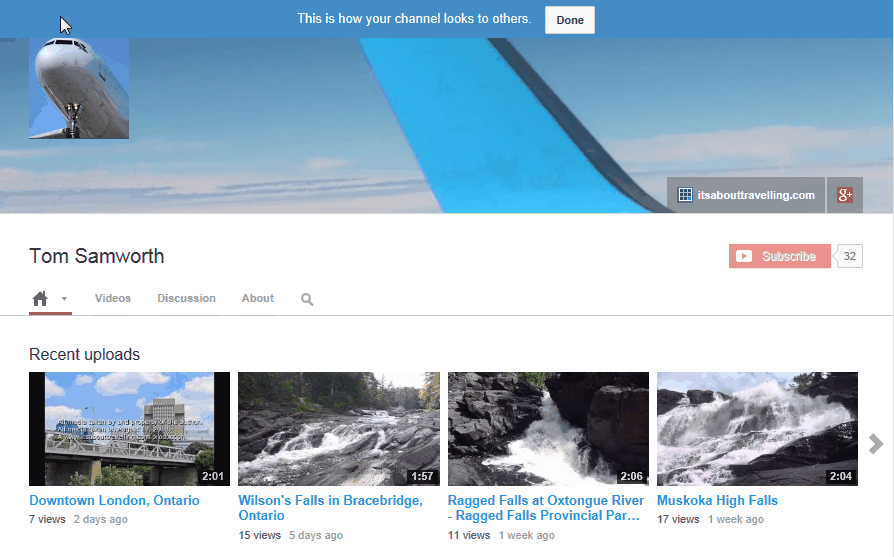
Task: Subscribe to Tom Samworth's channel
Action: point(779,256)
